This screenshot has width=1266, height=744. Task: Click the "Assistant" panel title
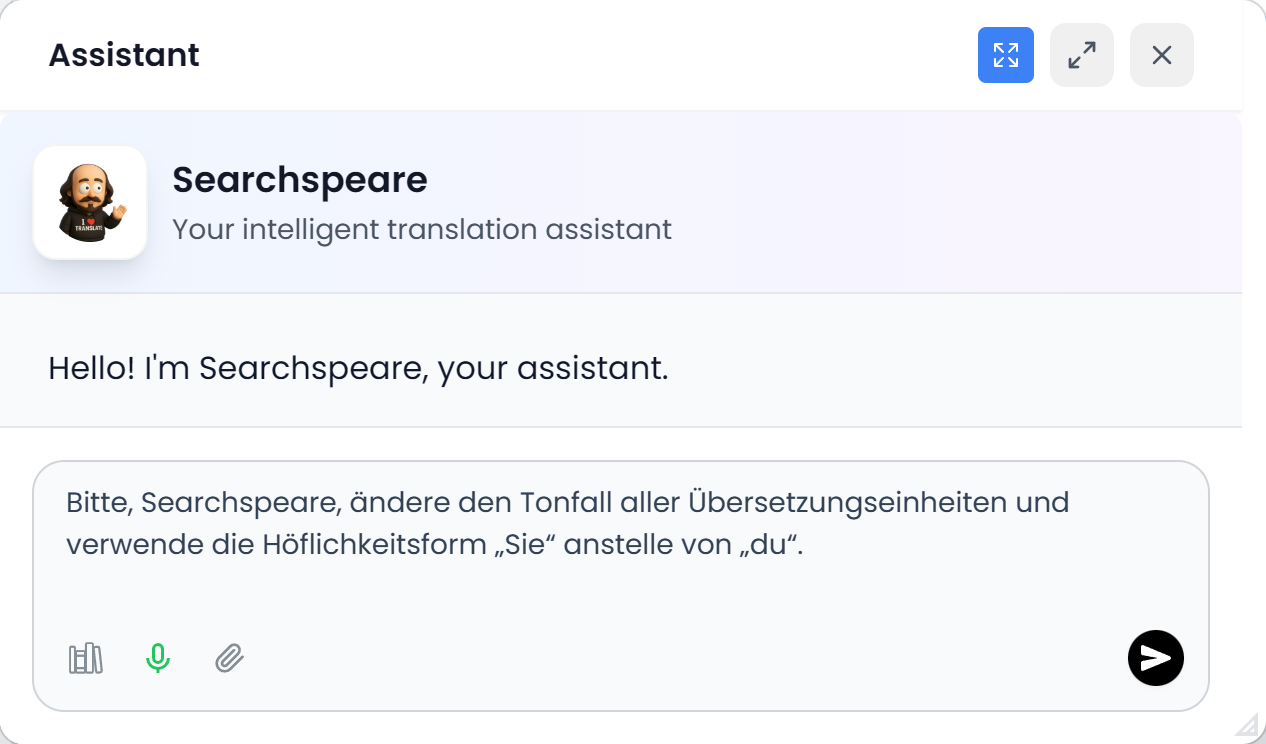(x=124, y=55)
